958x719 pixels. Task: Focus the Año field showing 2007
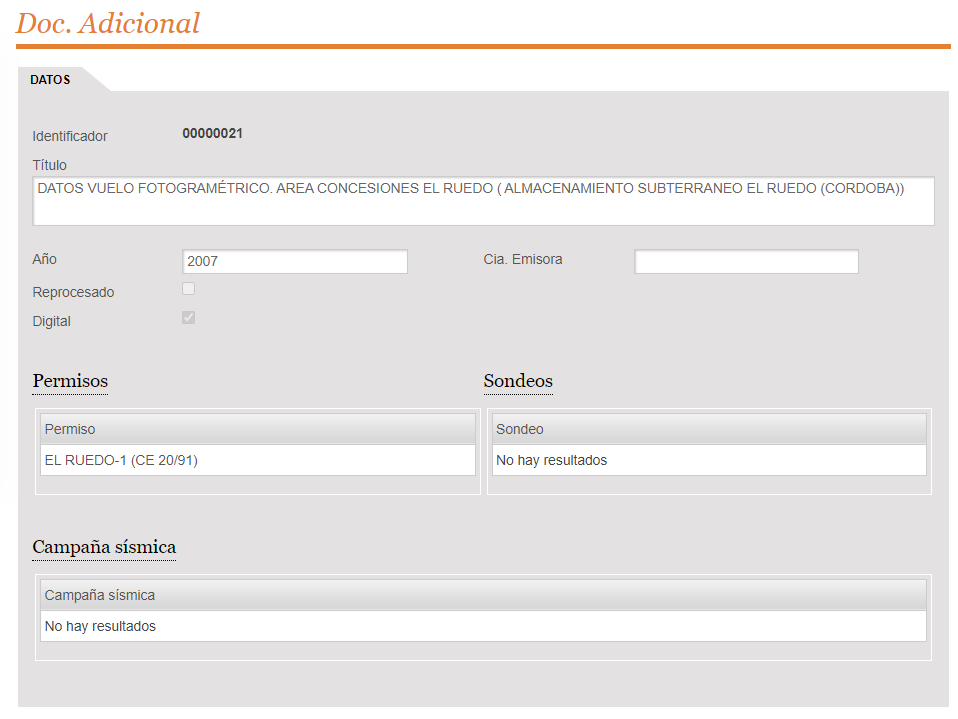(295, 262)
